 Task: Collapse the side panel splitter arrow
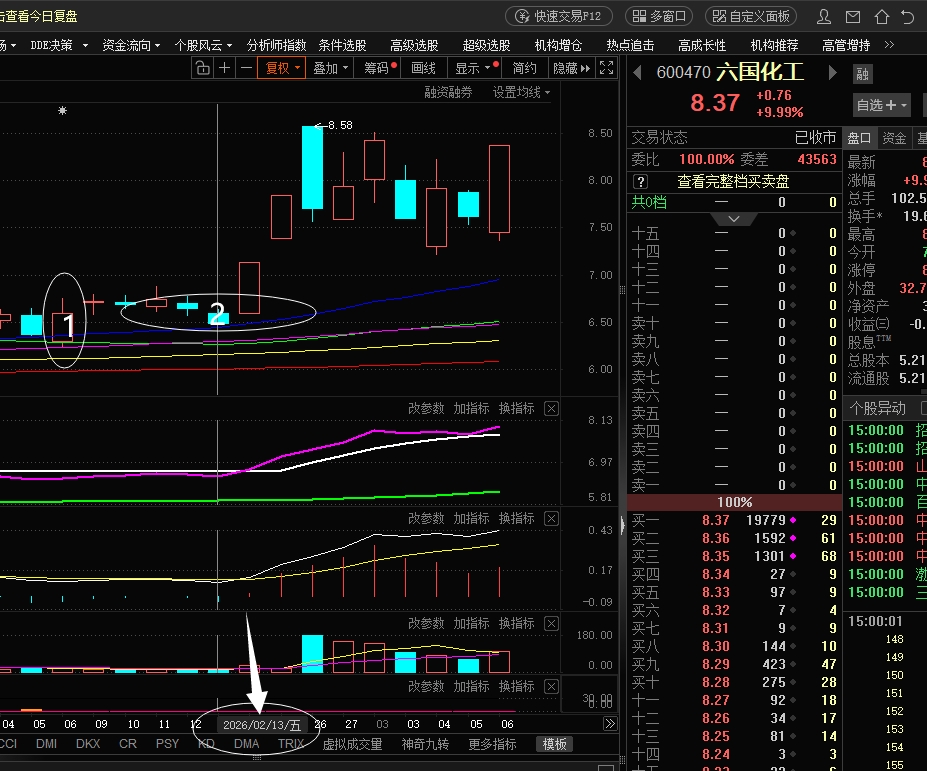(x=622, y=526)
